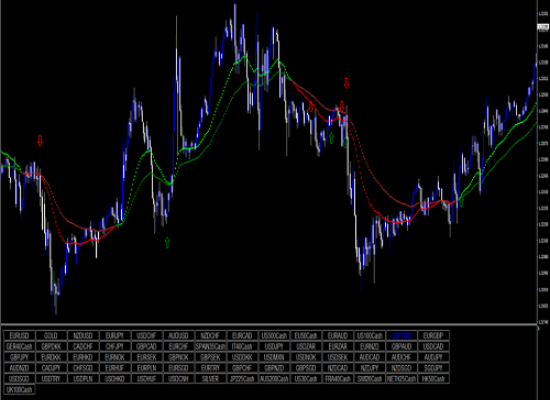This screenshot has height=400, width=550.
Task: Switch to USDJPY pair
Action: click(x=274, y=347)
